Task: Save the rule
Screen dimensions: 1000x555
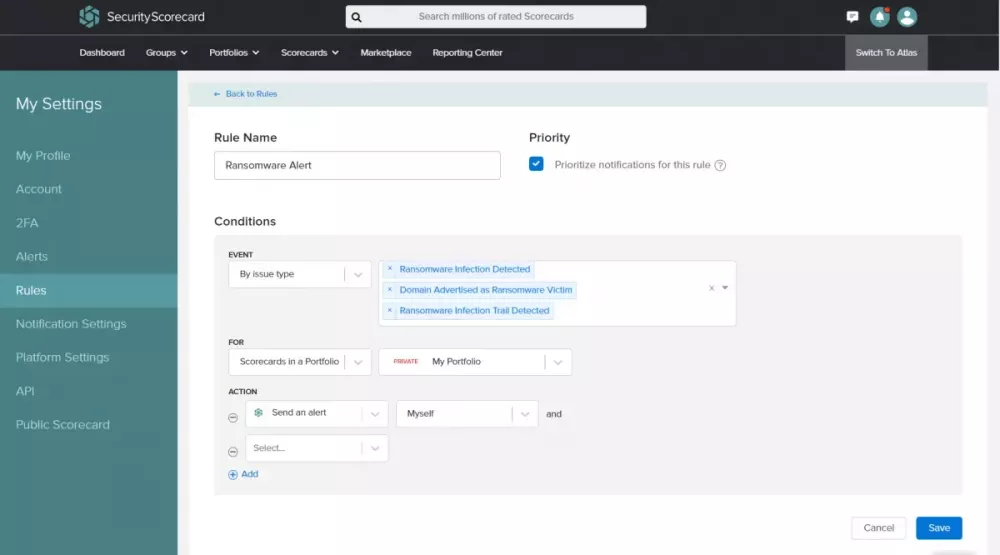Action: (x=939, y=528)
